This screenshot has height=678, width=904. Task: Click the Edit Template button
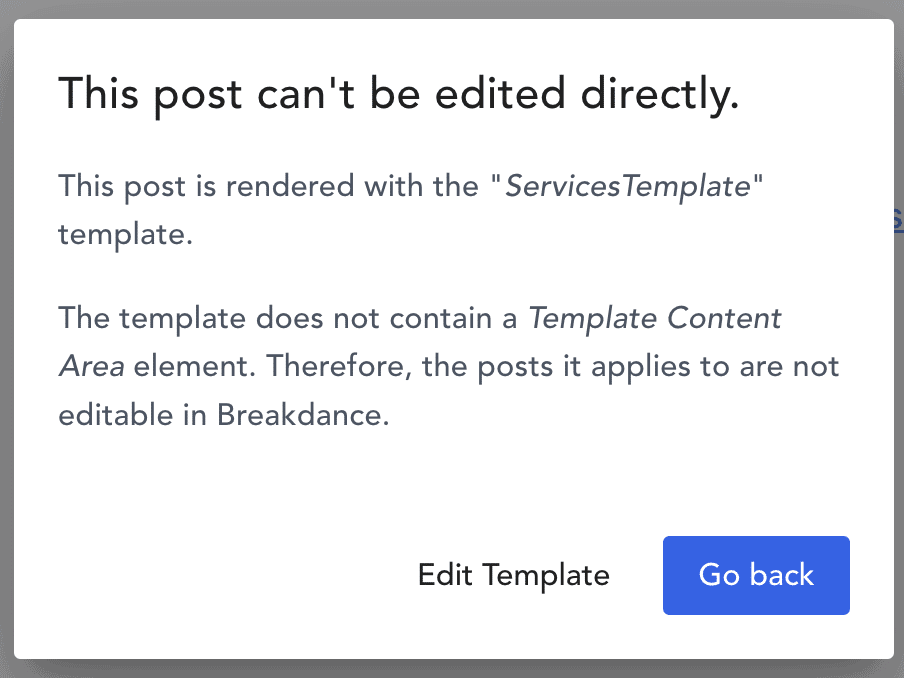(513, 575)
